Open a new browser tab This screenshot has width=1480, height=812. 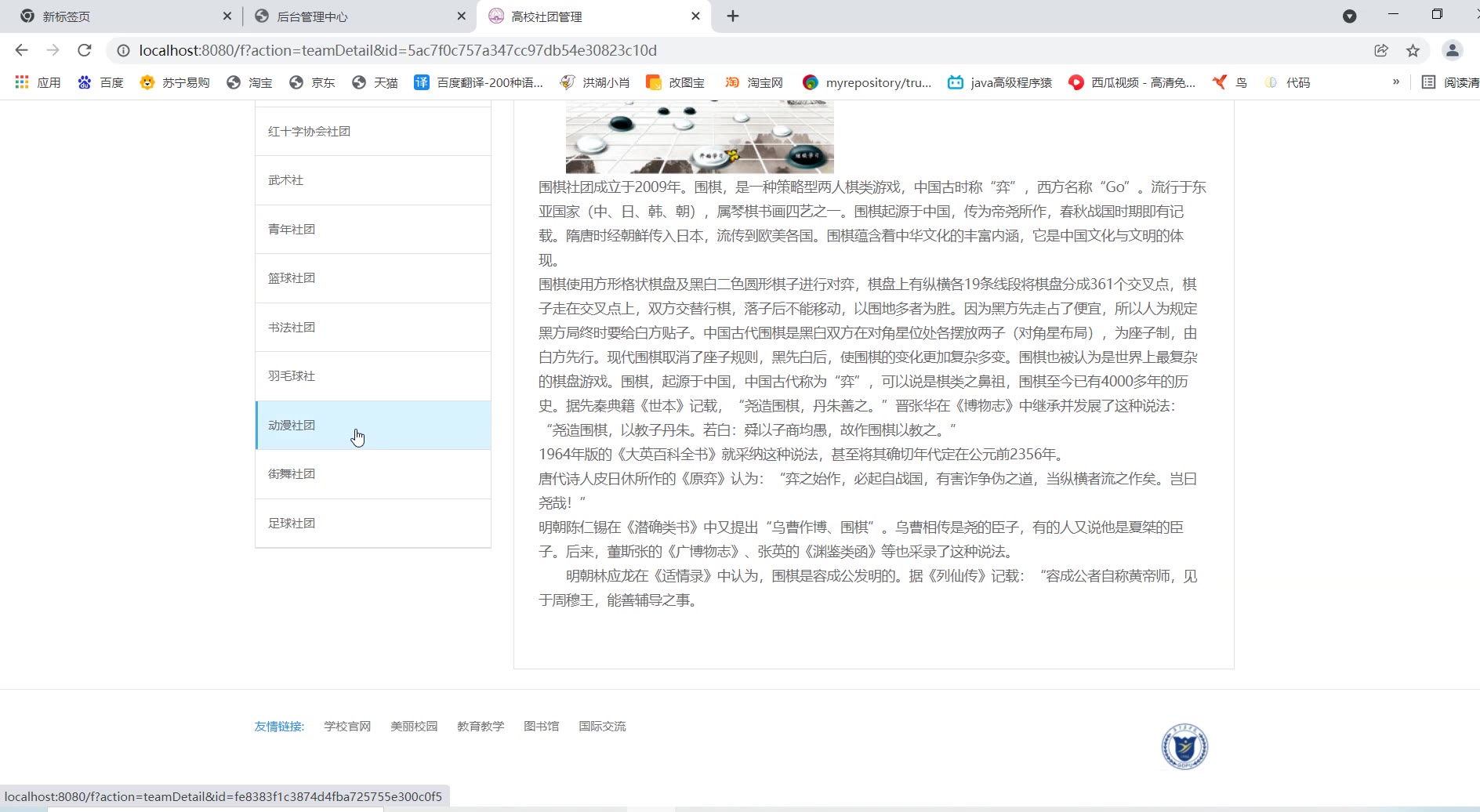click(733, 16)
